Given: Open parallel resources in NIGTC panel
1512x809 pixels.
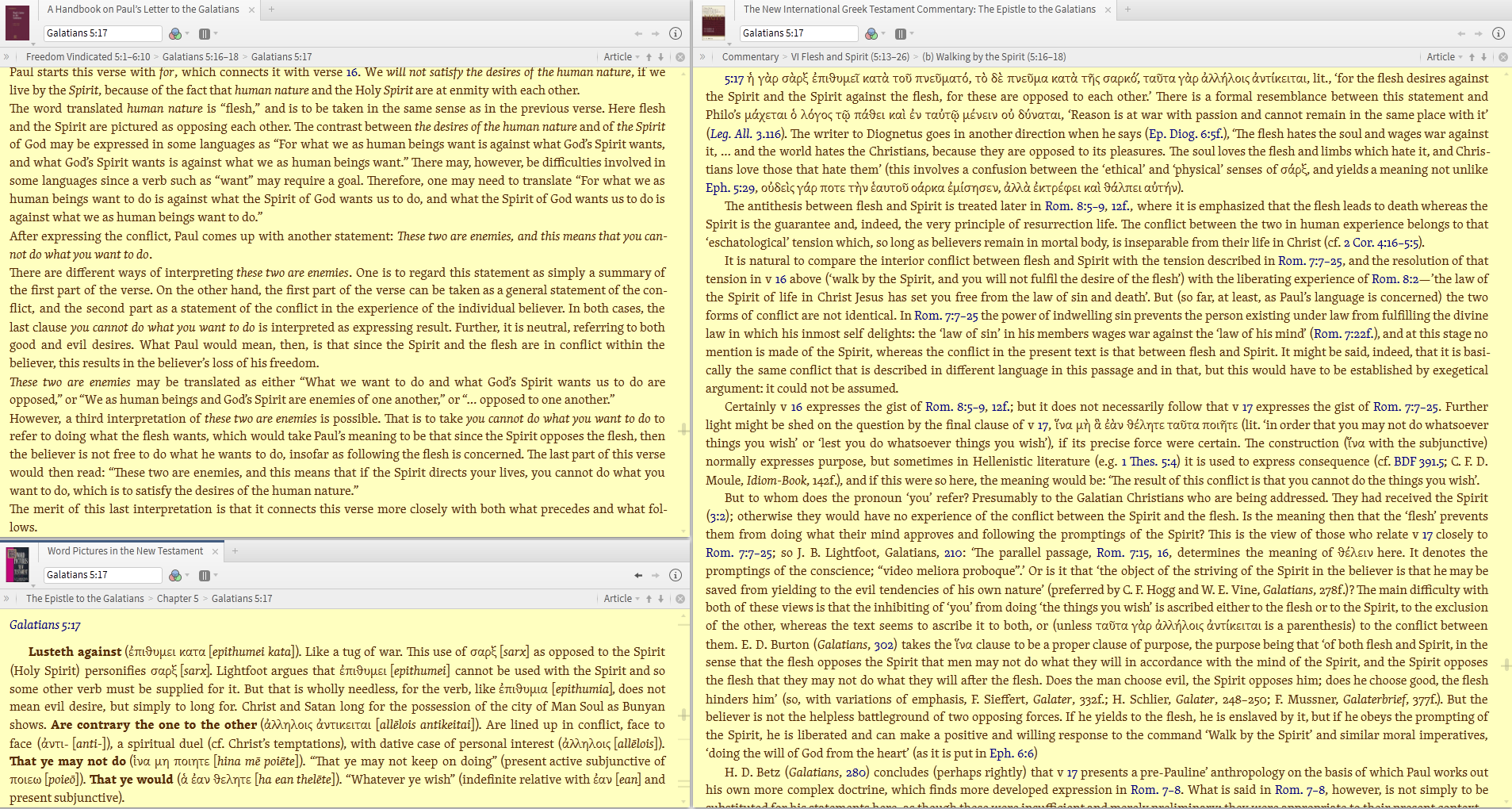Looking at the screenshot, I should click(x=904, y=33).
